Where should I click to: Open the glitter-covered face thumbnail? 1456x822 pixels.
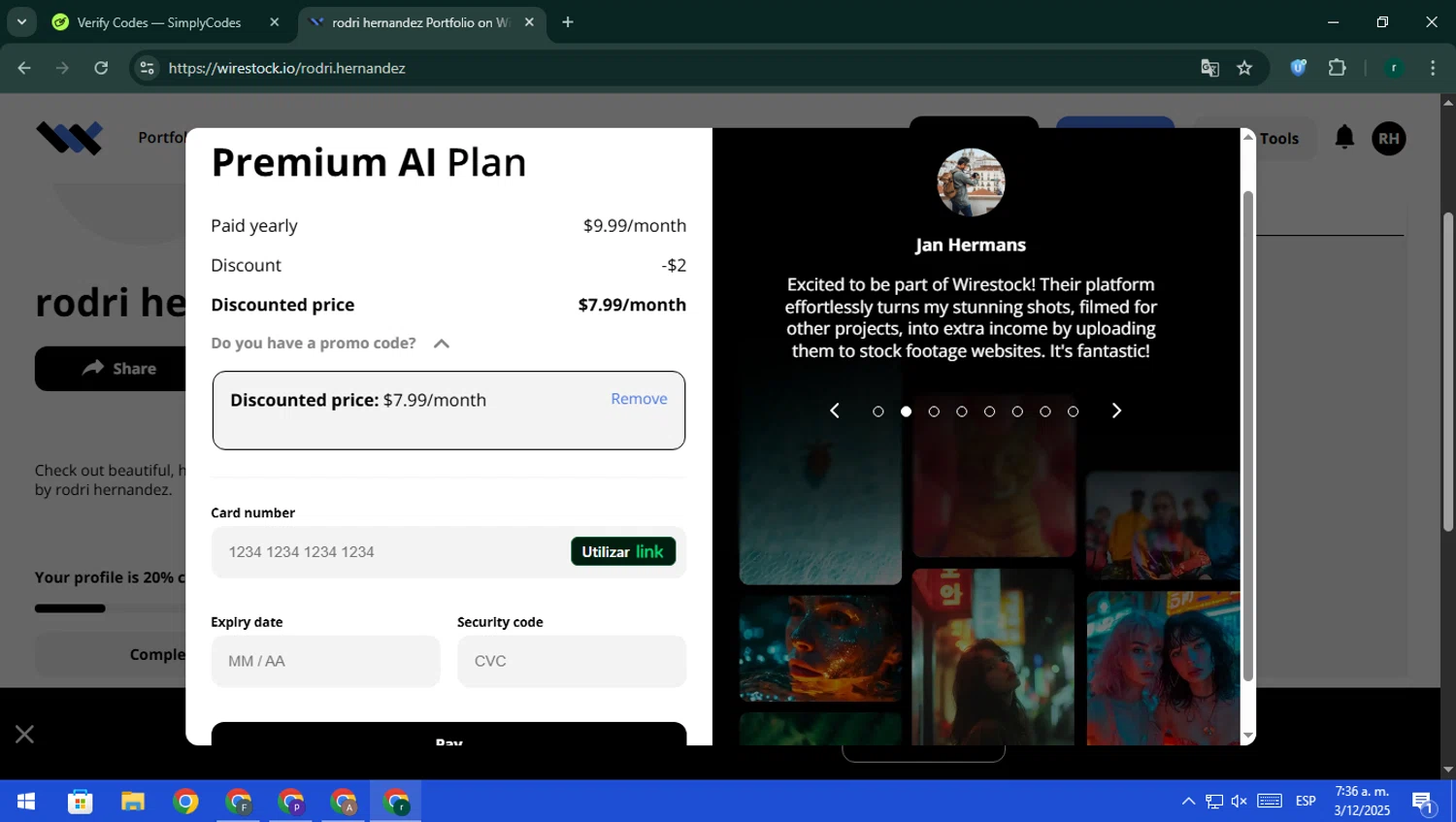[820, 648]
